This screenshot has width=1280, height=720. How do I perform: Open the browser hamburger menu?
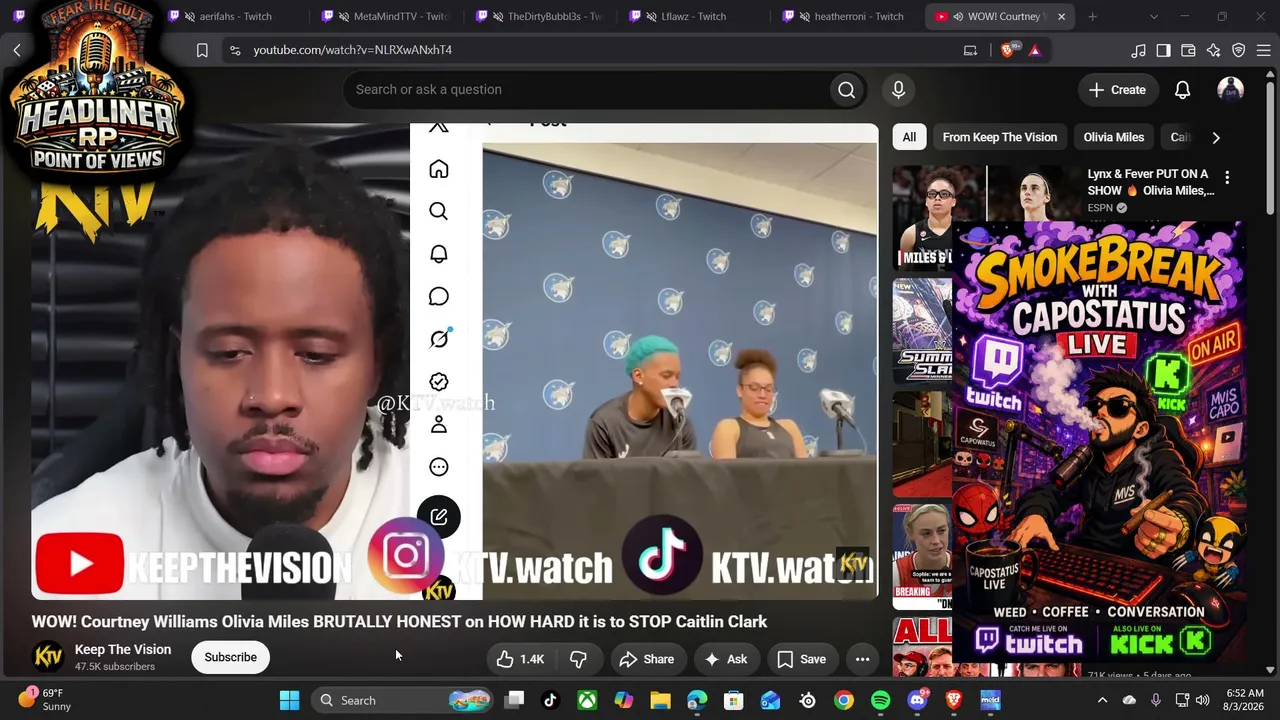pos(1263,50)
